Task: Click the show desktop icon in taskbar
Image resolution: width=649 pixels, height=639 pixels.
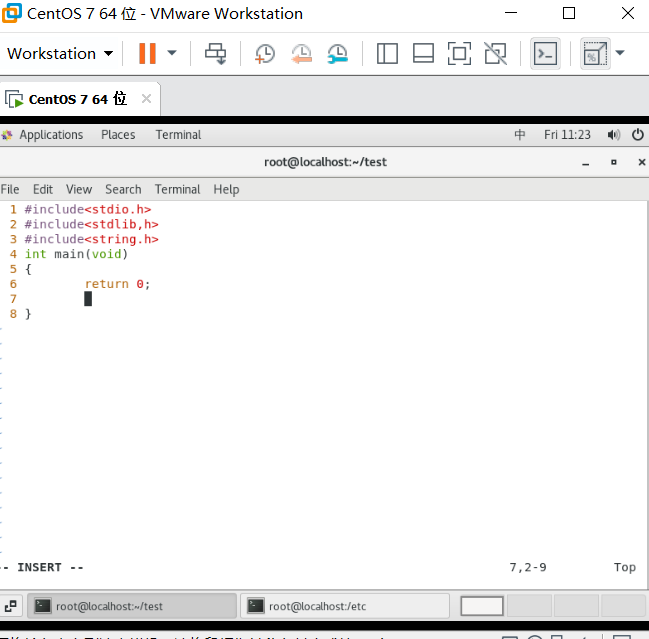Action: [x=10, y=606]
